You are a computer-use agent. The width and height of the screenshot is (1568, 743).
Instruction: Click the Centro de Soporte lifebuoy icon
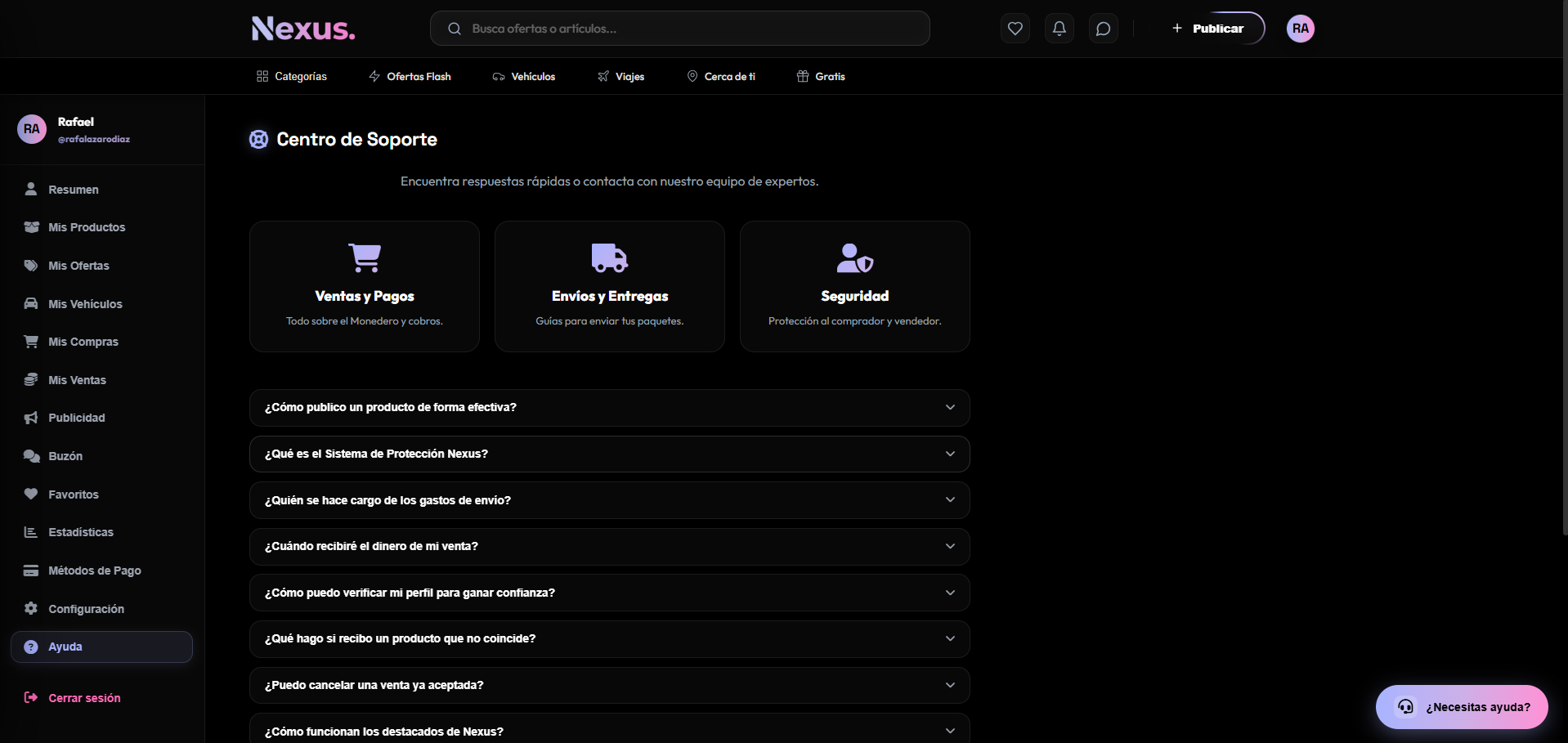[258, 139]
